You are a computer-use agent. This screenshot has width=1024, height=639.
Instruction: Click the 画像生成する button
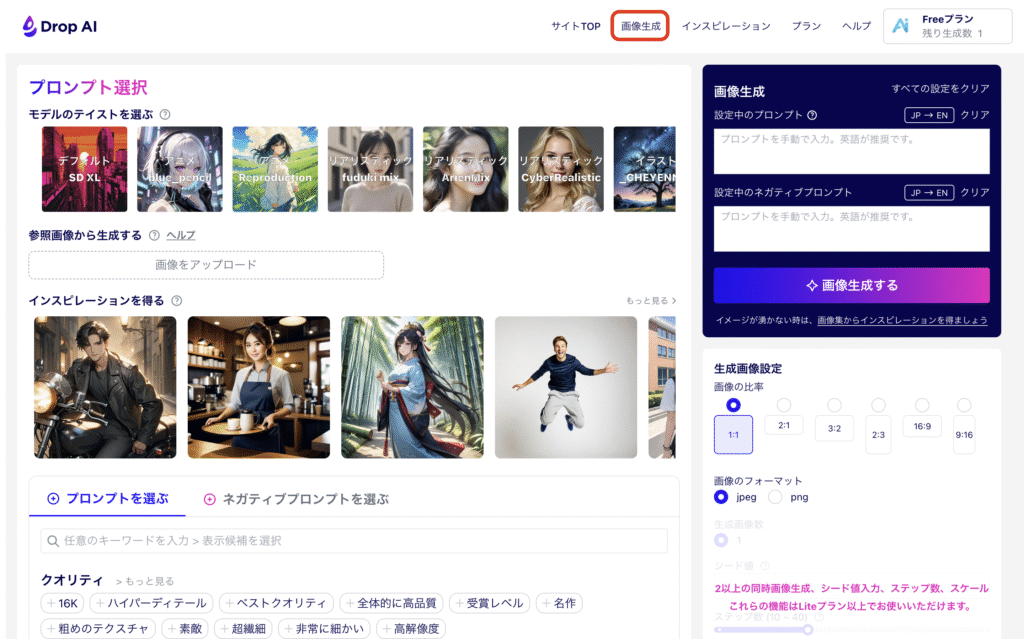[x=852, y=286]
